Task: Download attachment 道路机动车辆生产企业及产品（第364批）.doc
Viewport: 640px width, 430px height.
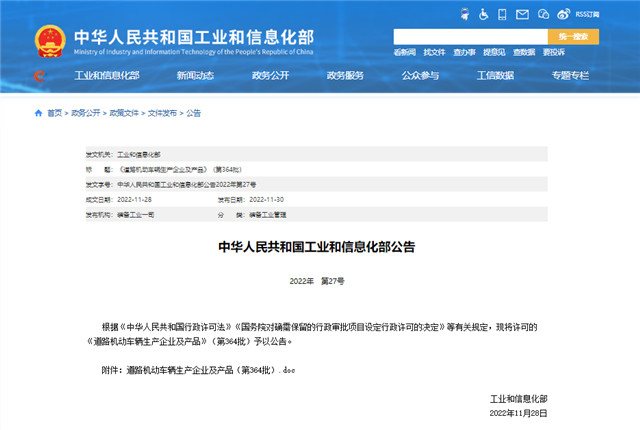Action: tap(211, 370)
